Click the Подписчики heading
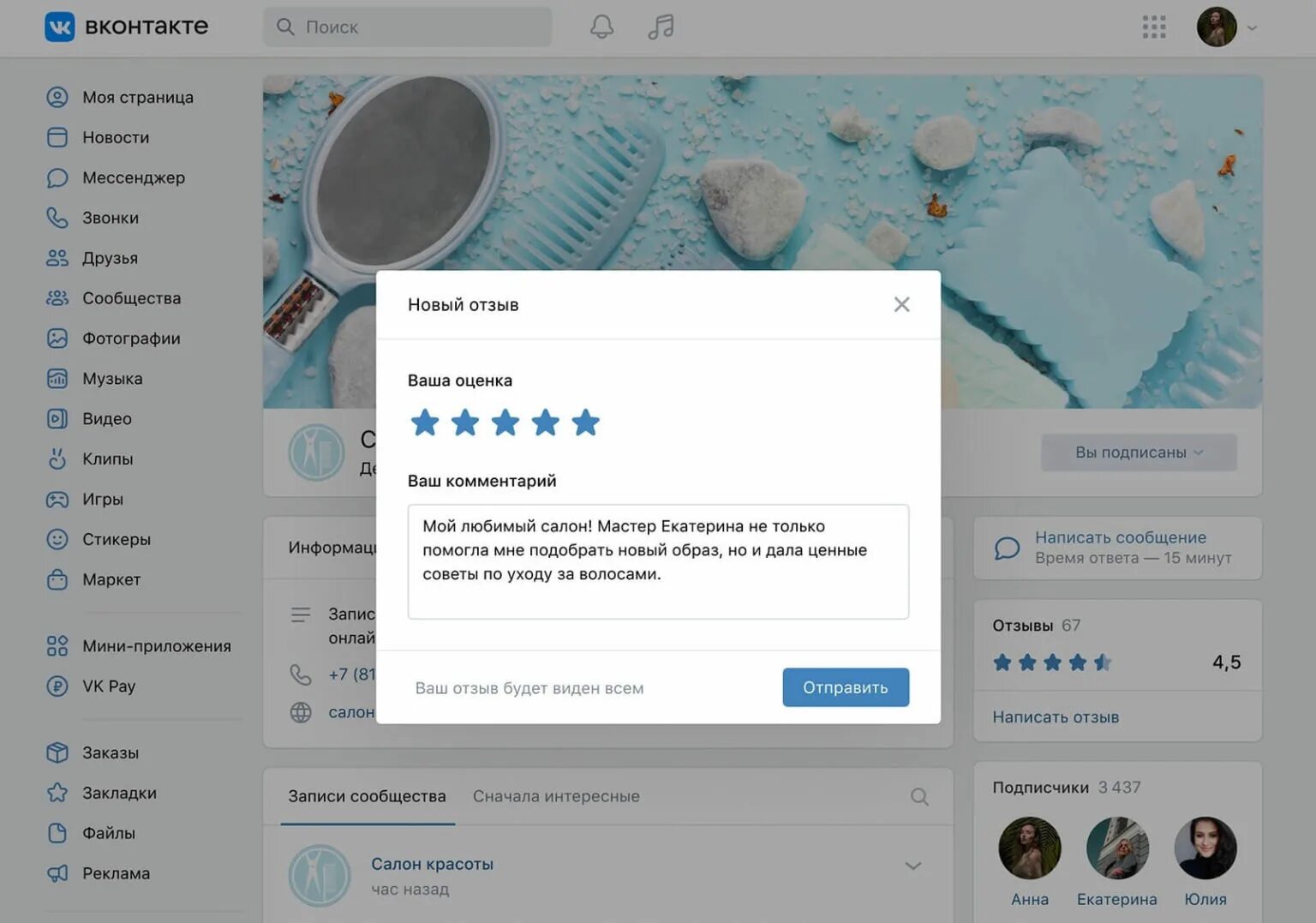This screenshot has width=1316, height=923. [x=1040, y=788]
